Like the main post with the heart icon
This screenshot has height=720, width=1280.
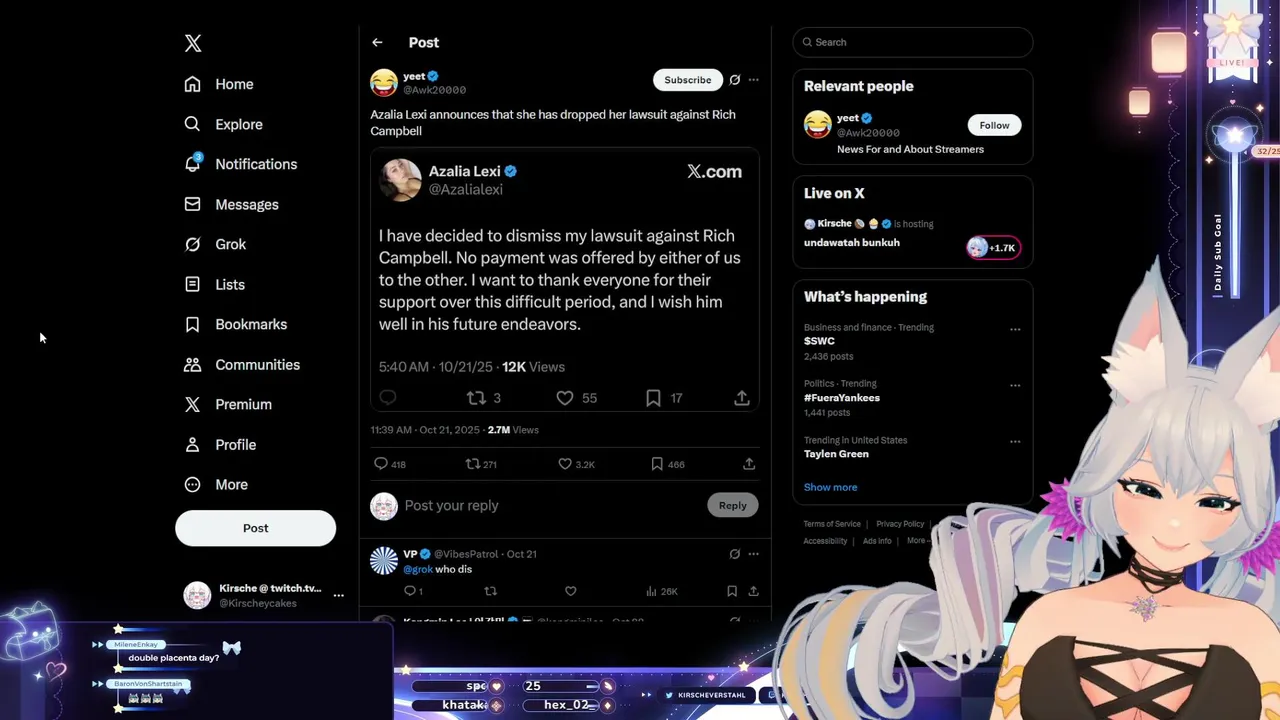(x=565, y=464)
